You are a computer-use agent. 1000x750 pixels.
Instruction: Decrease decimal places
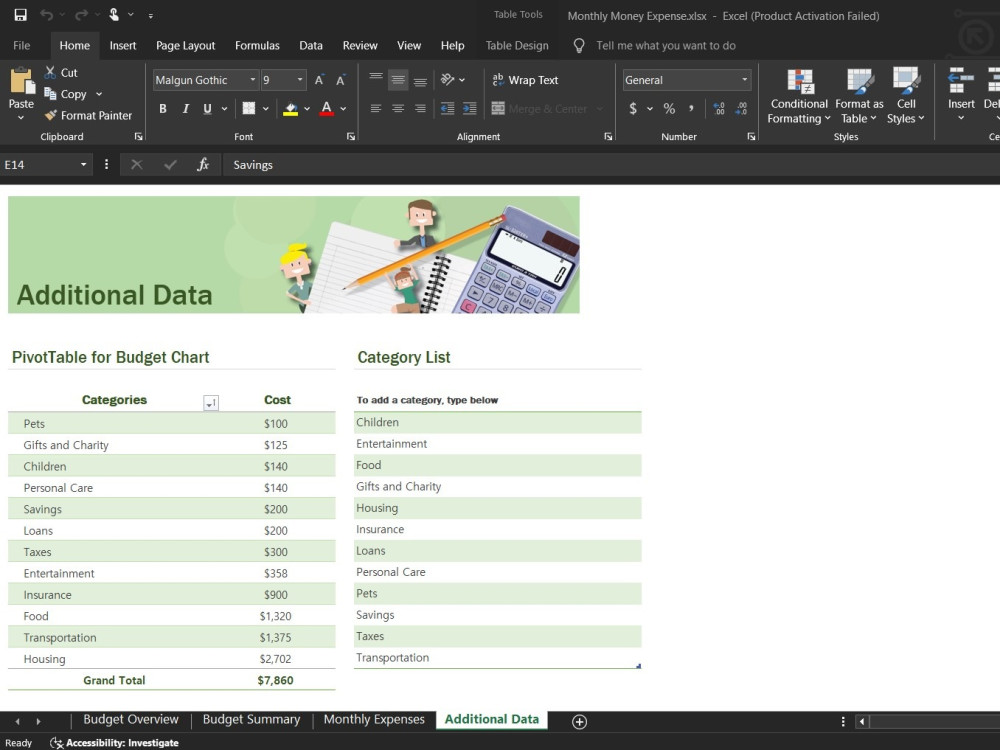click(741, 108)
